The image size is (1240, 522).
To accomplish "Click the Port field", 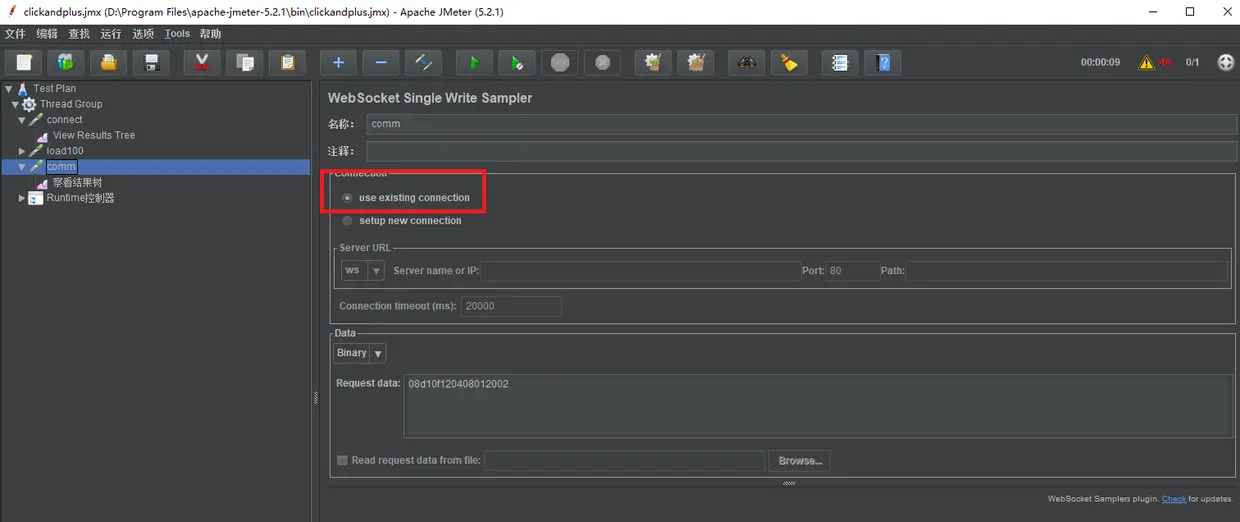I will (x=853, y=271).
